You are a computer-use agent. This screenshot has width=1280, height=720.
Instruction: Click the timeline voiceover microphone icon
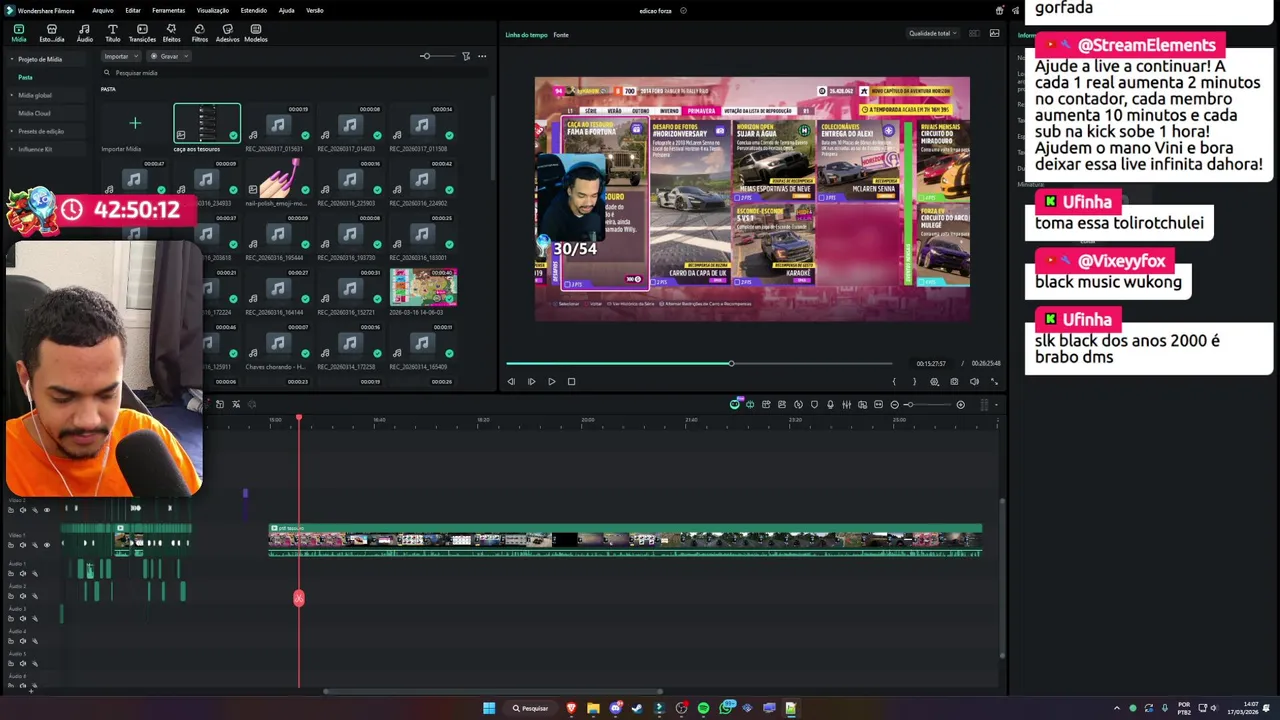830,405
